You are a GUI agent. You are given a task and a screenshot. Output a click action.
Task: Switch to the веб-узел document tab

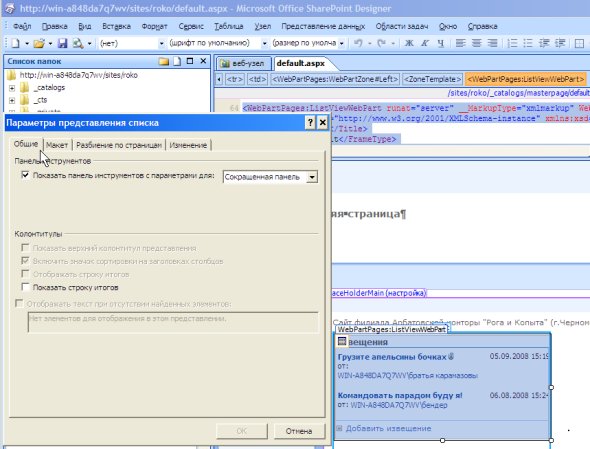click(243, 64)
